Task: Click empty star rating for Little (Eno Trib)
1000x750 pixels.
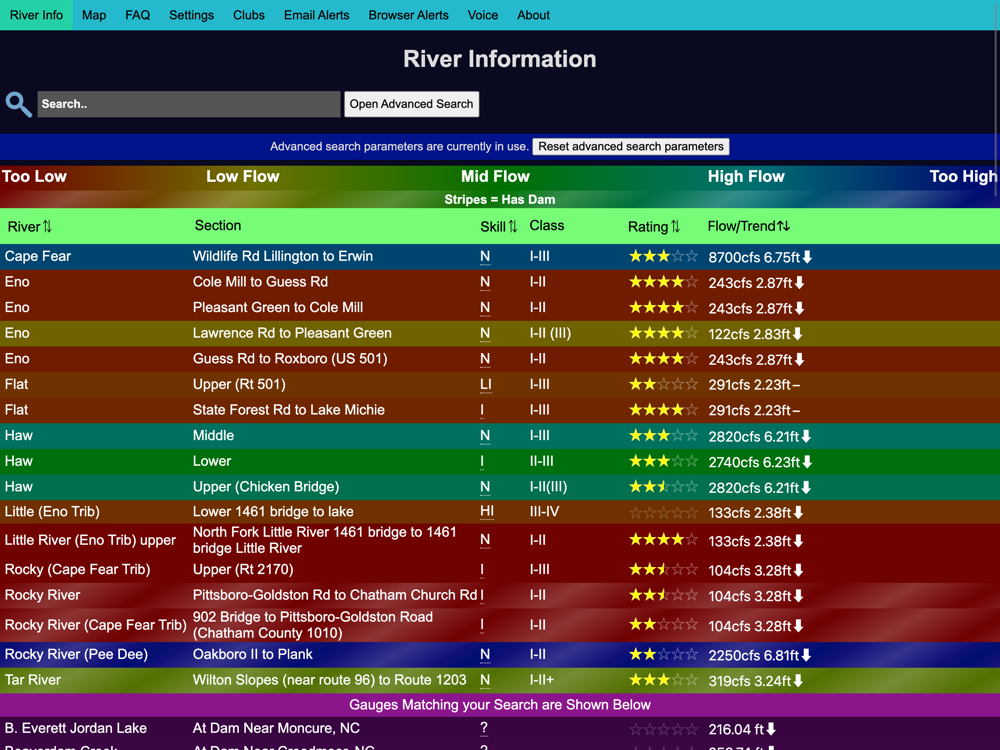Action: (663, 512)
